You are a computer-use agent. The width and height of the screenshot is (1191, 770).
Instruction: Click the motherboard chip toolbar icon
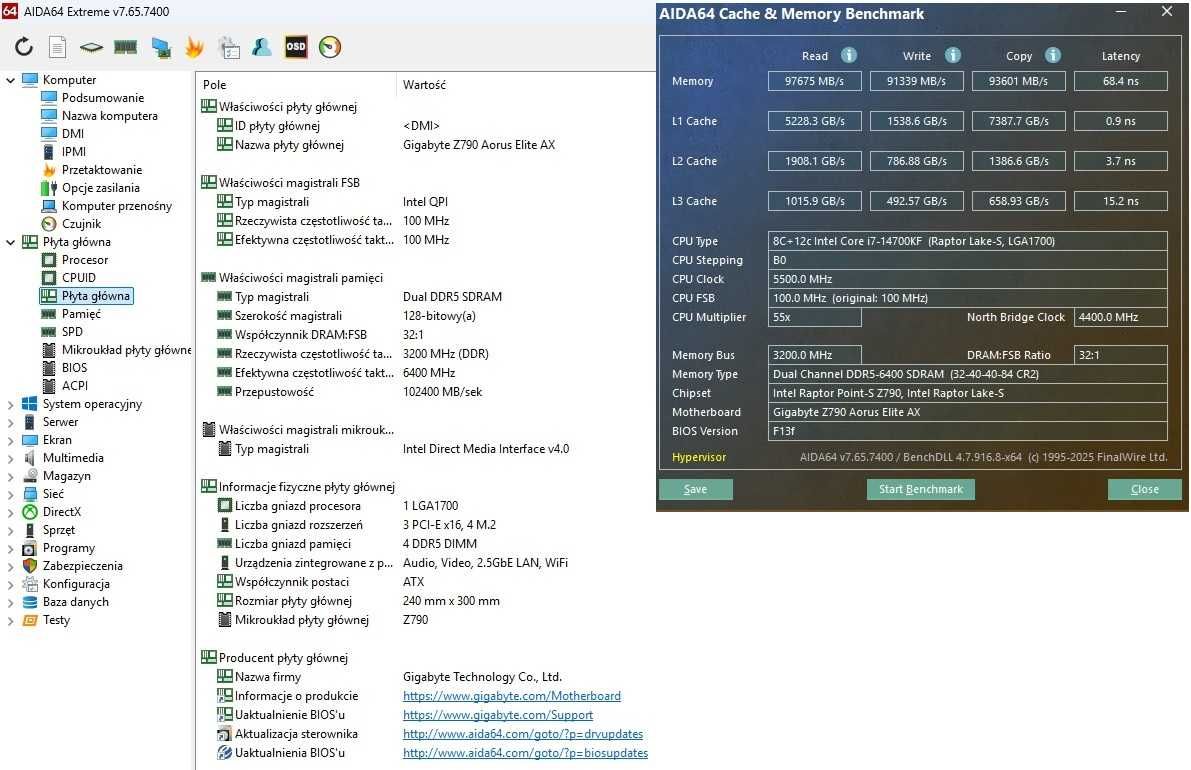(91, 48)
